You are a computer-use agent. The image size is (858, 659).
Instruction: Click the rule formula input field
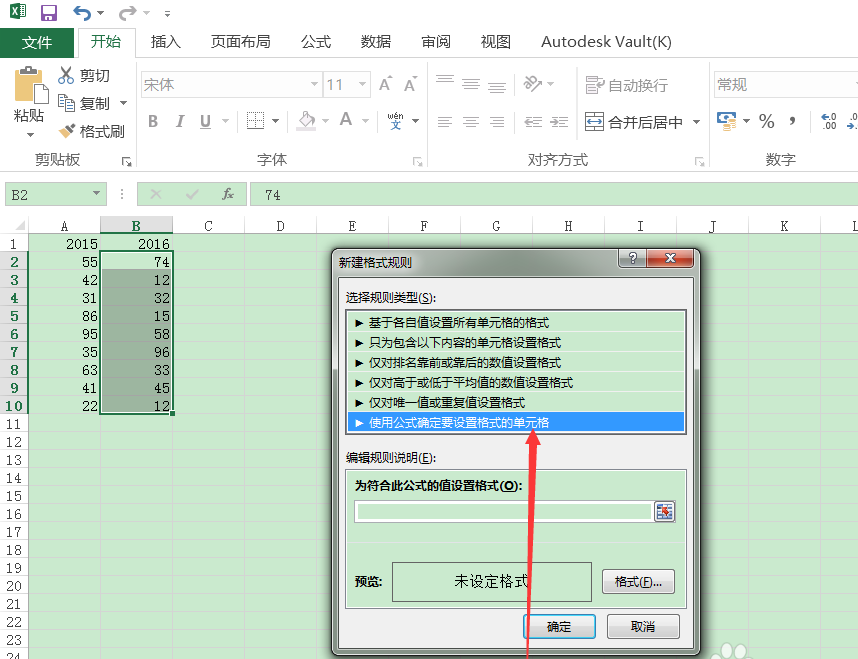tap(503, 512)
